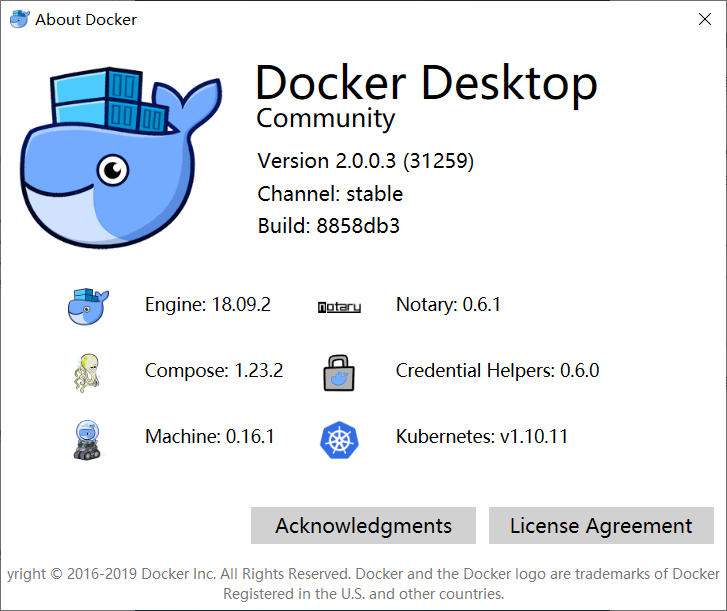Click the 'Notary: 0.6.1' text
The height and width of the screenshot is (611, 727).
[x=448, y=305]
